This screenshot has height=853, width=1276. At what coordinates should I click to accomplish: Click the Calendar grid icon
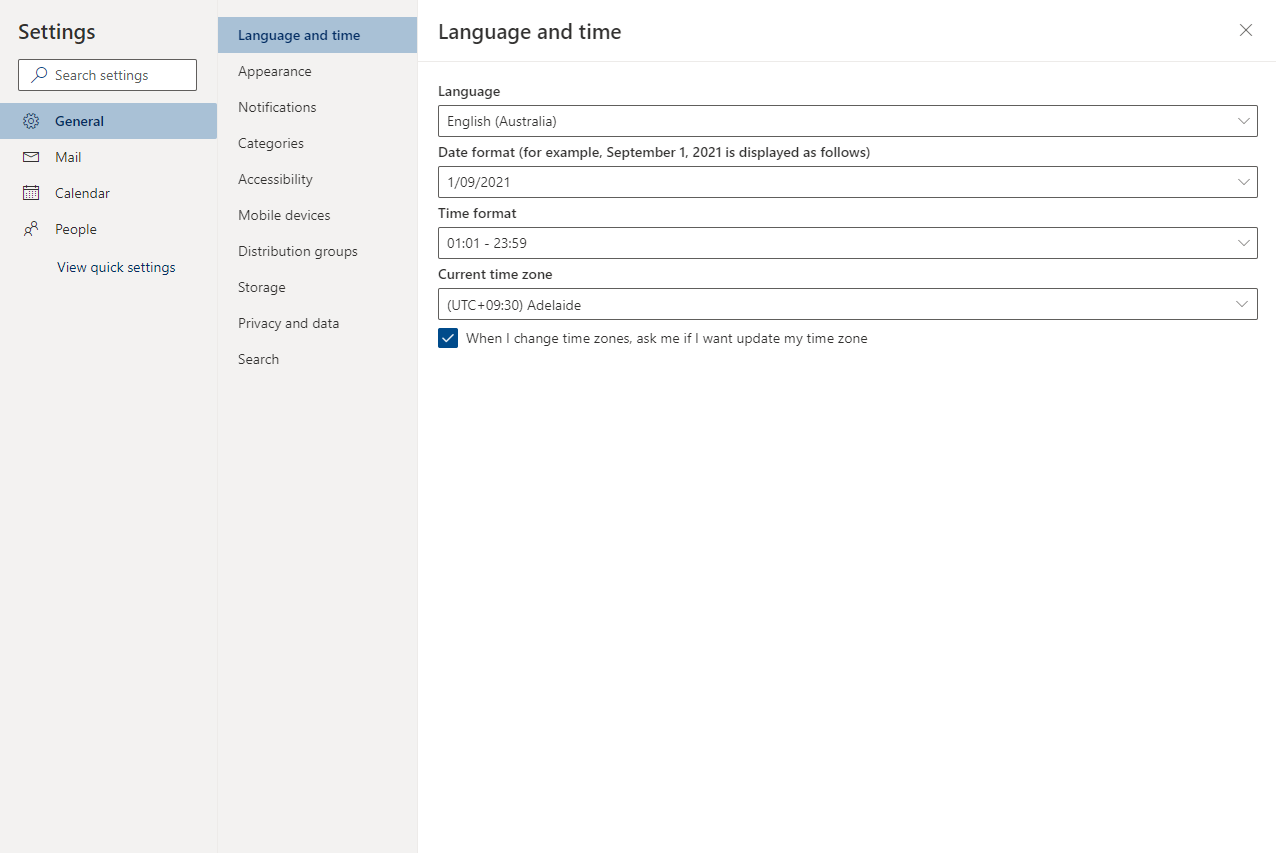[31, 193]
